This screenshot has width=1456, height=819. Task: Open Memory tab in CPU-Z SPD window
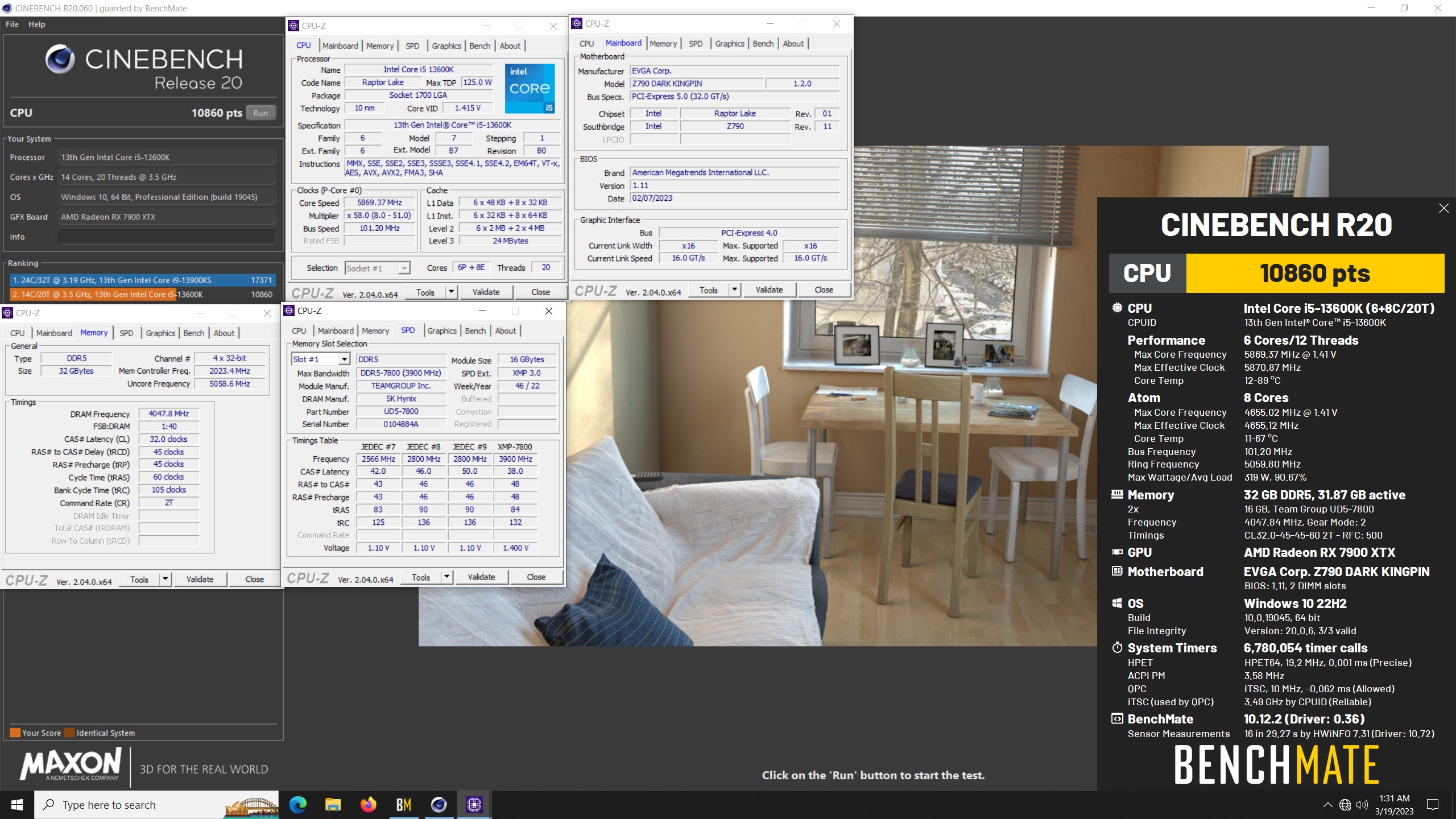[375, 330]
